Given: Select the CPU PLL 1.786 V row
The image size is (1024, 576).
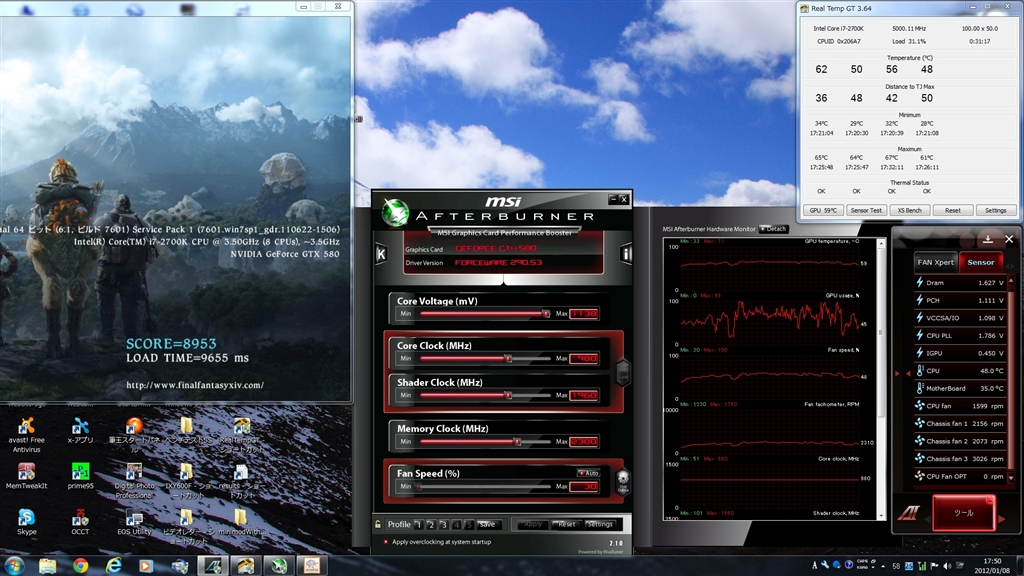Looking at the screenshot, I should pyautogui.click(x=960, y=336).
